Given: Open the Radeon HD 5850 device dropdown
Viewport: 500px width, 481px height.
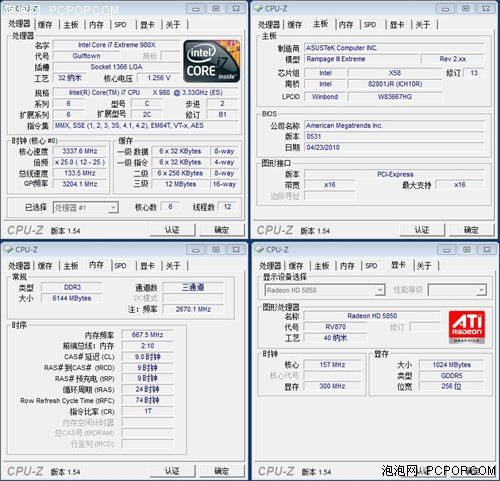Looking at the screenshot, I should pyautogui.click(x=380, y=290).
